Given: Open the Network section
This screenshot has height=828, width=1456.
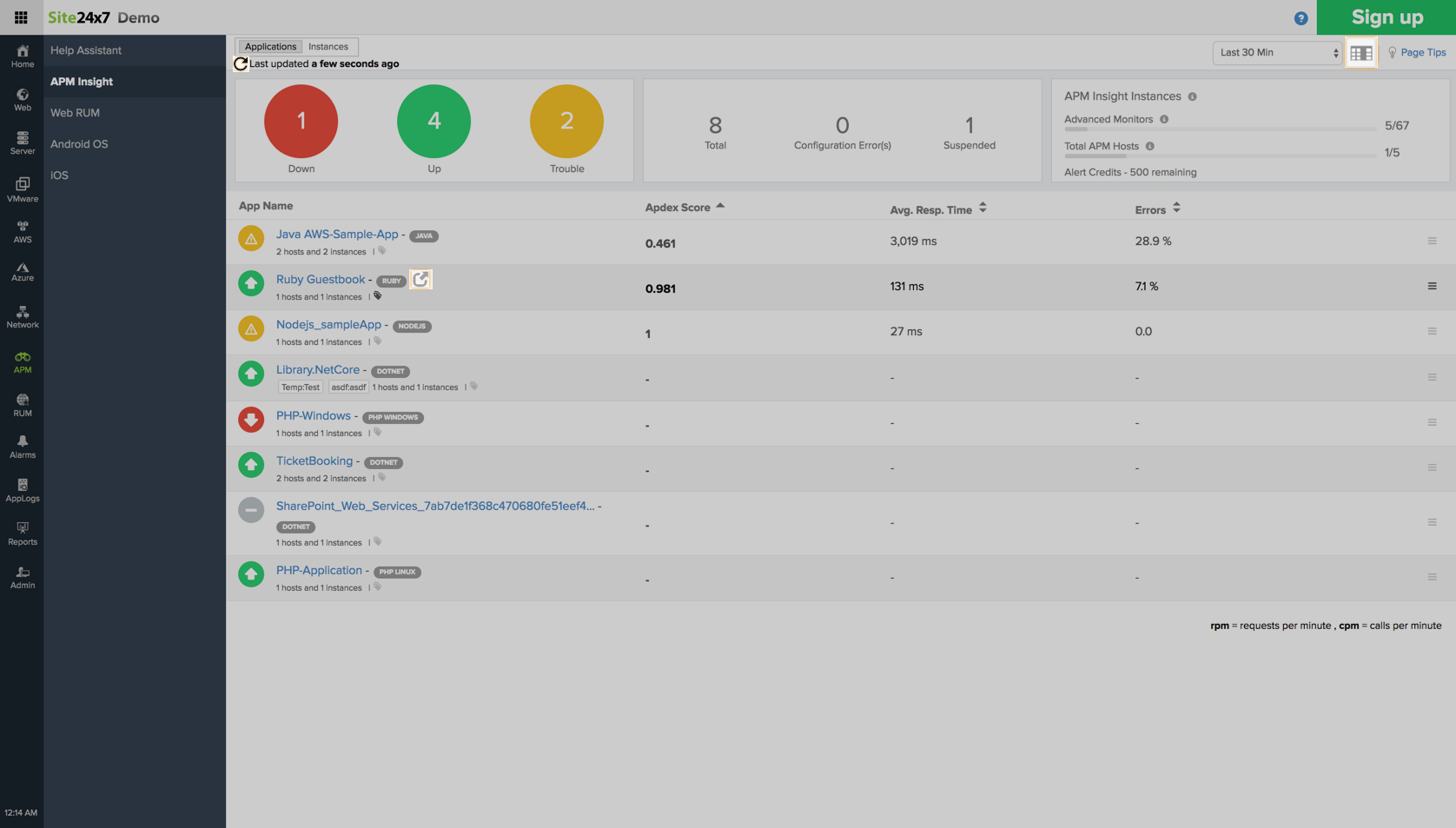Looking at the screenshot, I should tap(23, 317).
